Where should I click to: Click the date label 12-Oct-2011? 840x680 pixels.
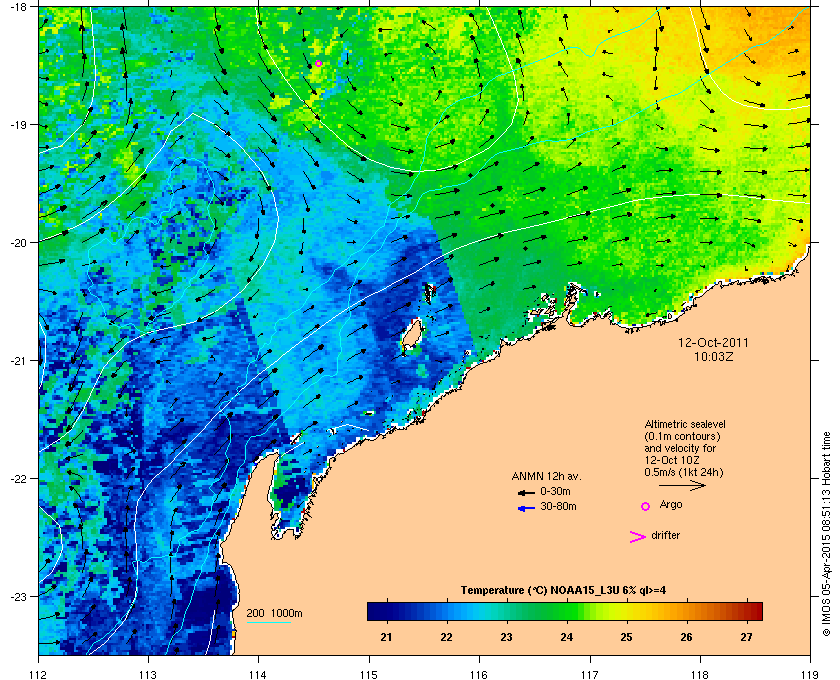click(714, 342)
